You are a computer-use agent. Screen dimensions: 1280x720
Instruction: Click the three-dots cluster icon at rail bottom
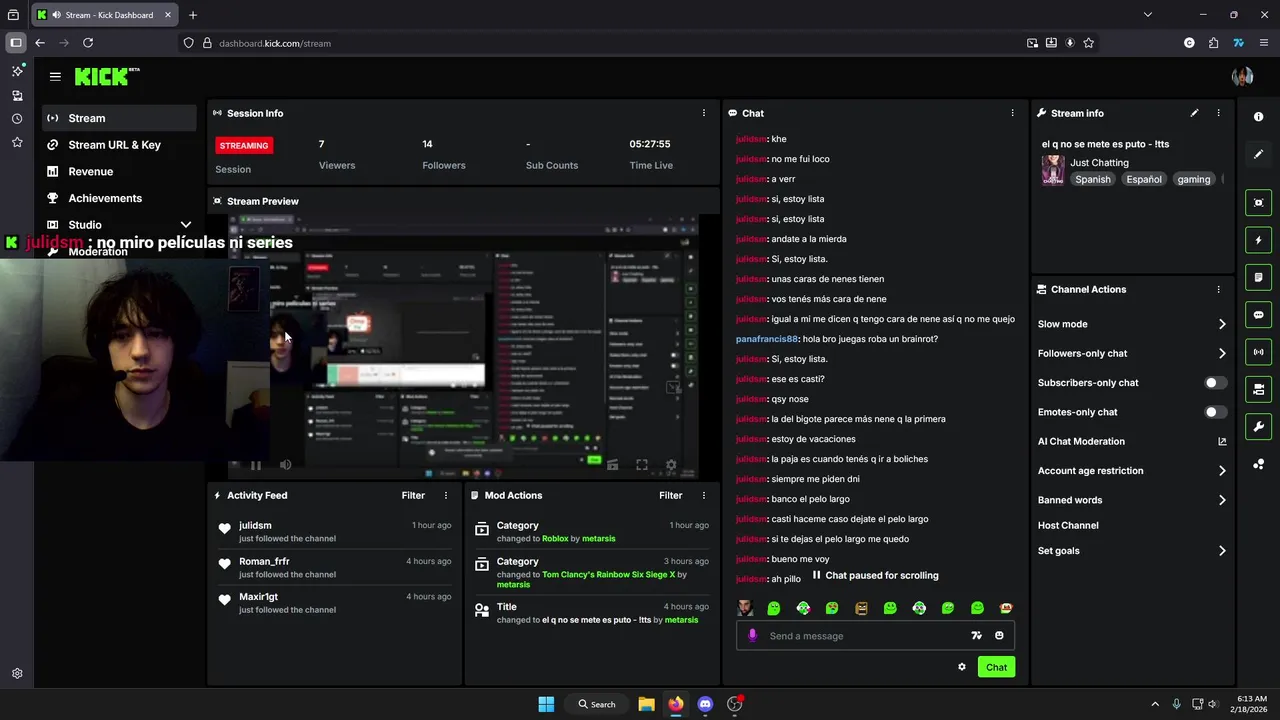pos(1258,464)
